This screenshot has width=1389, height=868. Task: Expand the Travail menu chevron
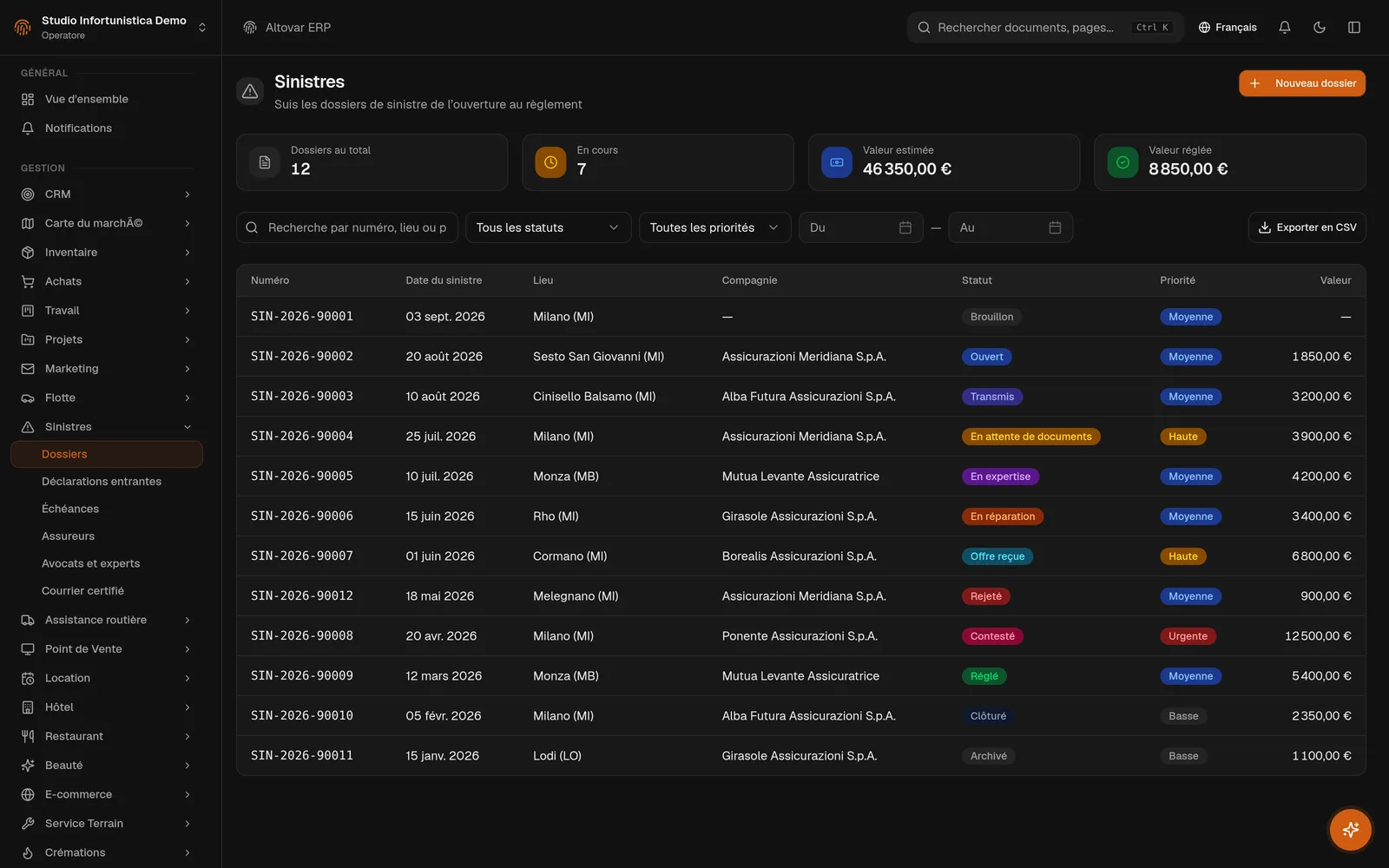188,311
